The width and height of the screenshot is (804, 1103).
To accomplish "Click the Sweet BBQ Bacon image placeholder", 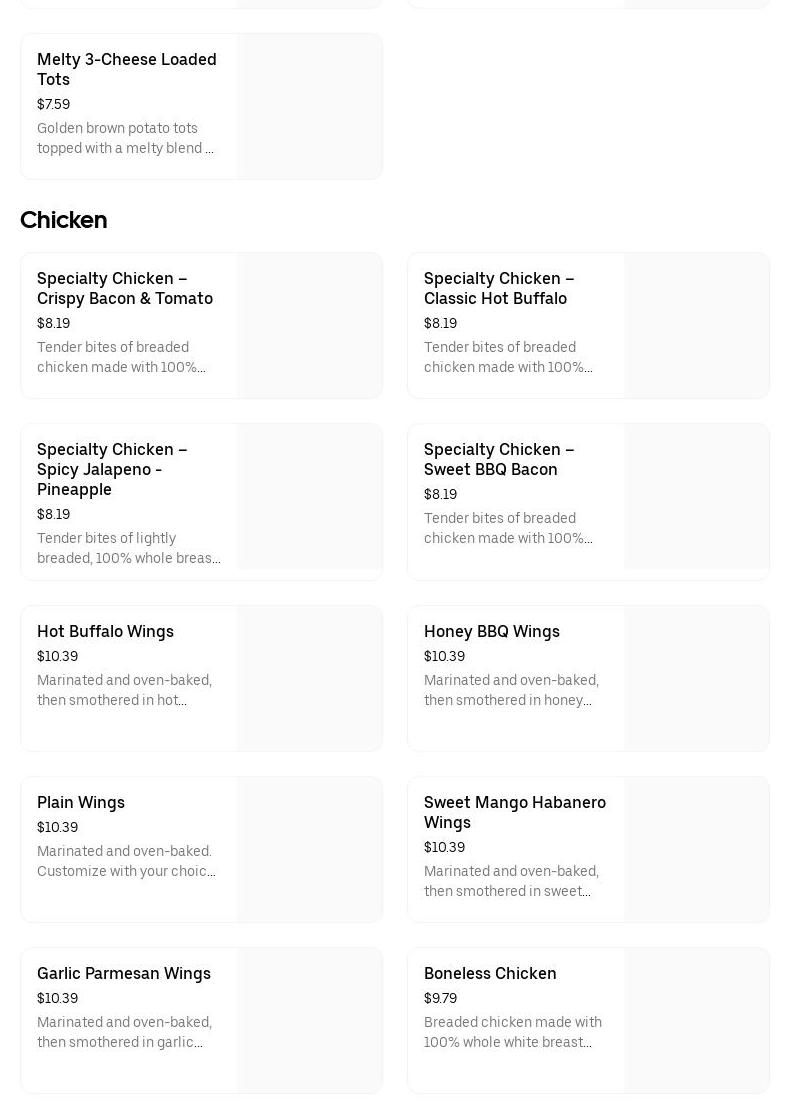I will point(696,497).
